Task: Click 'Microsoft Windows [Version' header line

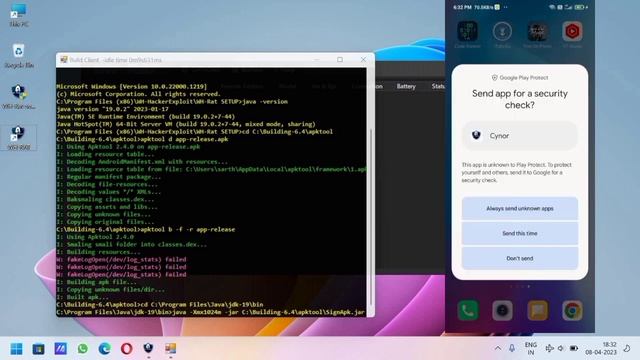Action: pyautogui.click(x=132, y=87)
